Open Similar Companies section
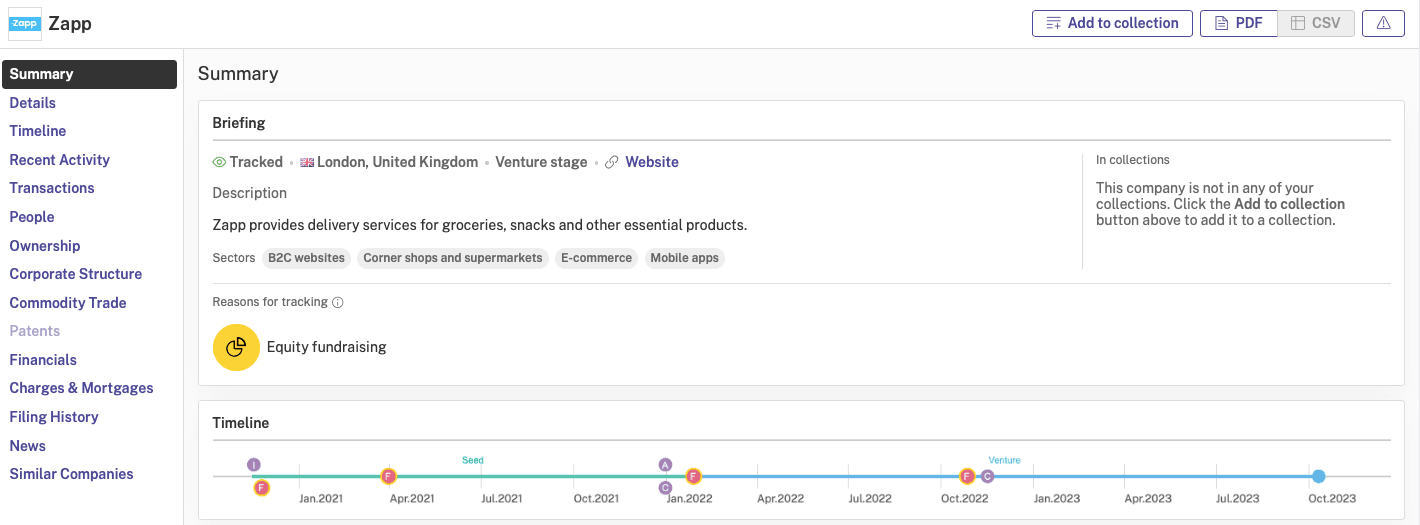 pos(72,474)
